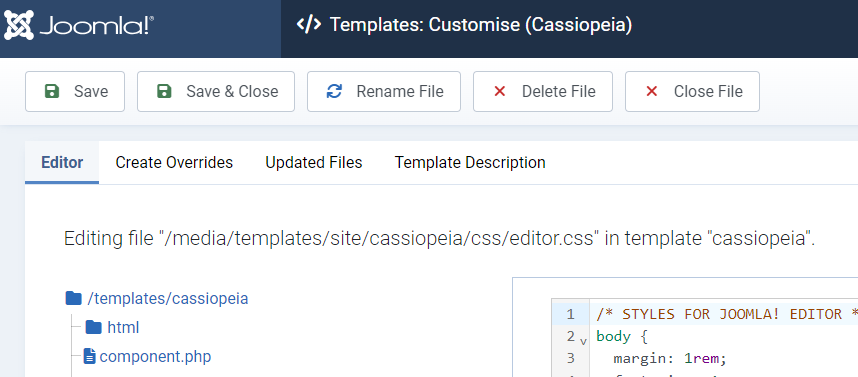Click the red X icon on Close File
Image resolution: width=858 pixels, height=377 pixels.
click(x=652, y=91)
